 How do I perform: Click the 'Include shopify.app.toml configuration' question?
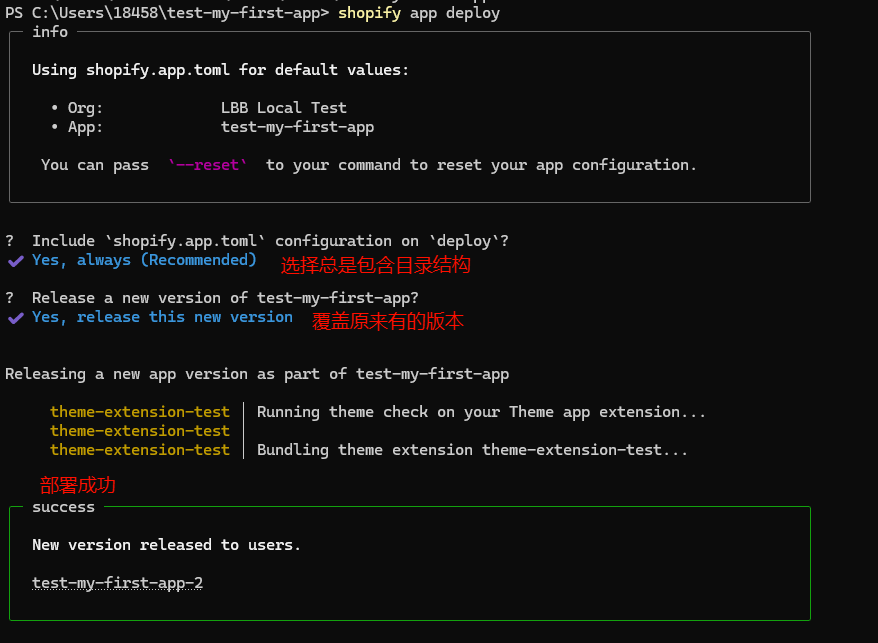(270, 241)
